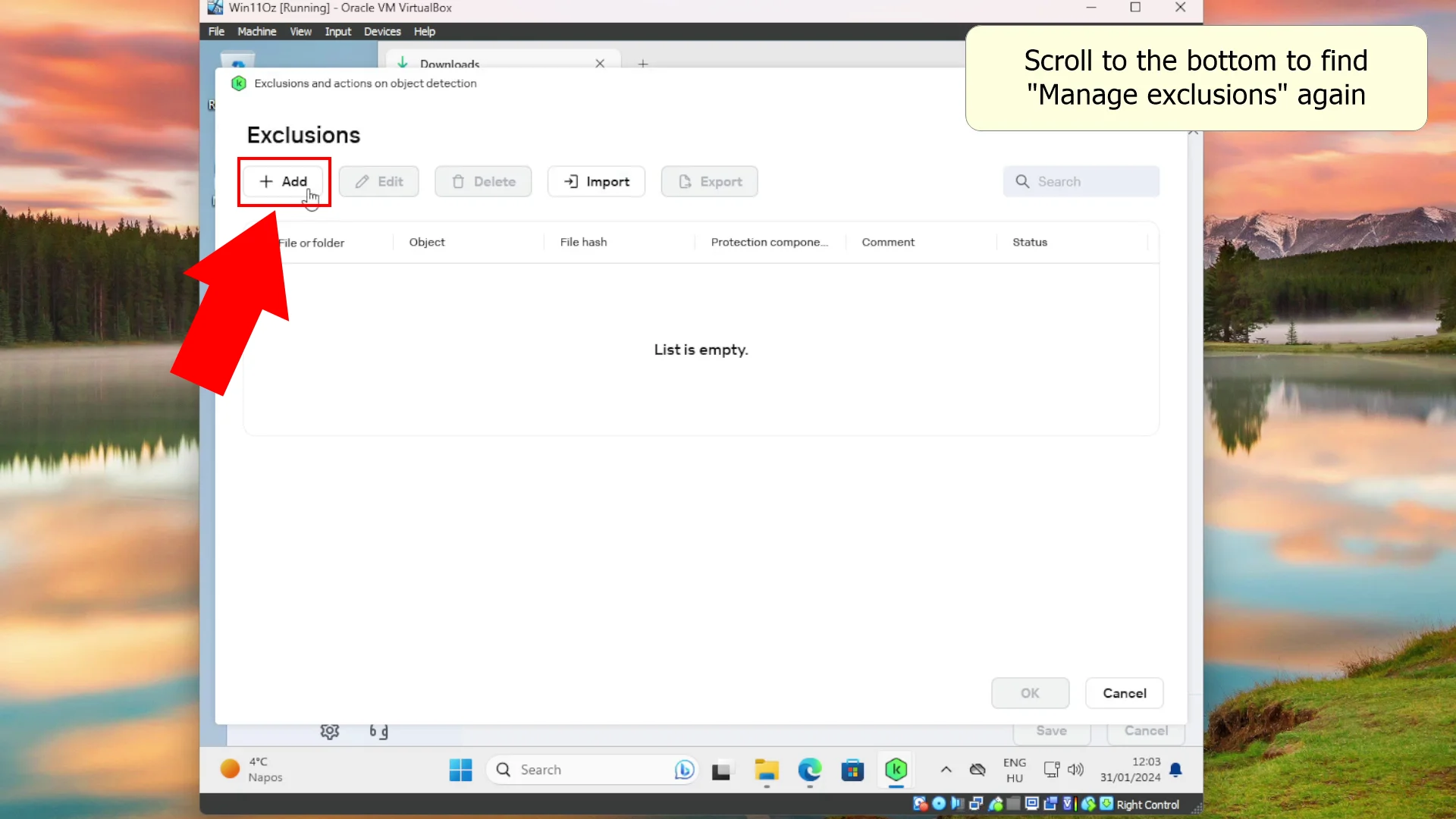
Task: Click the Export exclusions button
Action: pos(709,181)
